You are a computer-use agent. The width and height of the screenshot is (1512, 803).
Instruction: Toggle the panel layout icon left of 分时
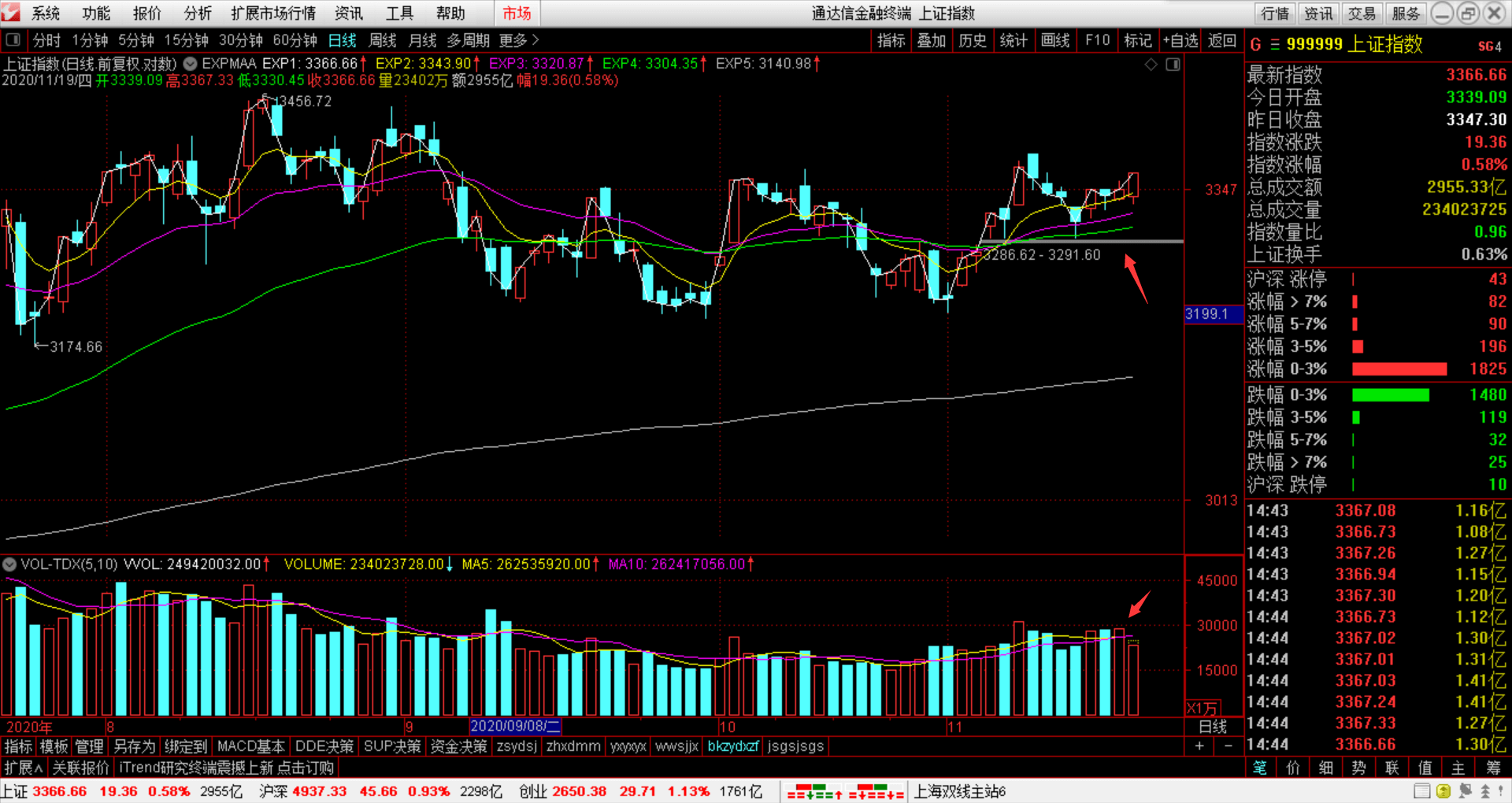13,40
